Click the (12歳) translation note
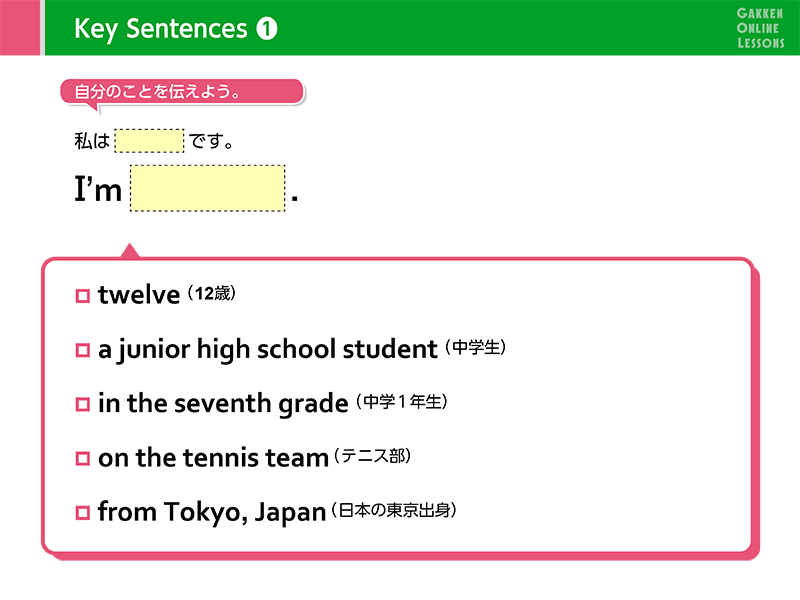Screen dimensions: 800x600 [x=217, y=294]
